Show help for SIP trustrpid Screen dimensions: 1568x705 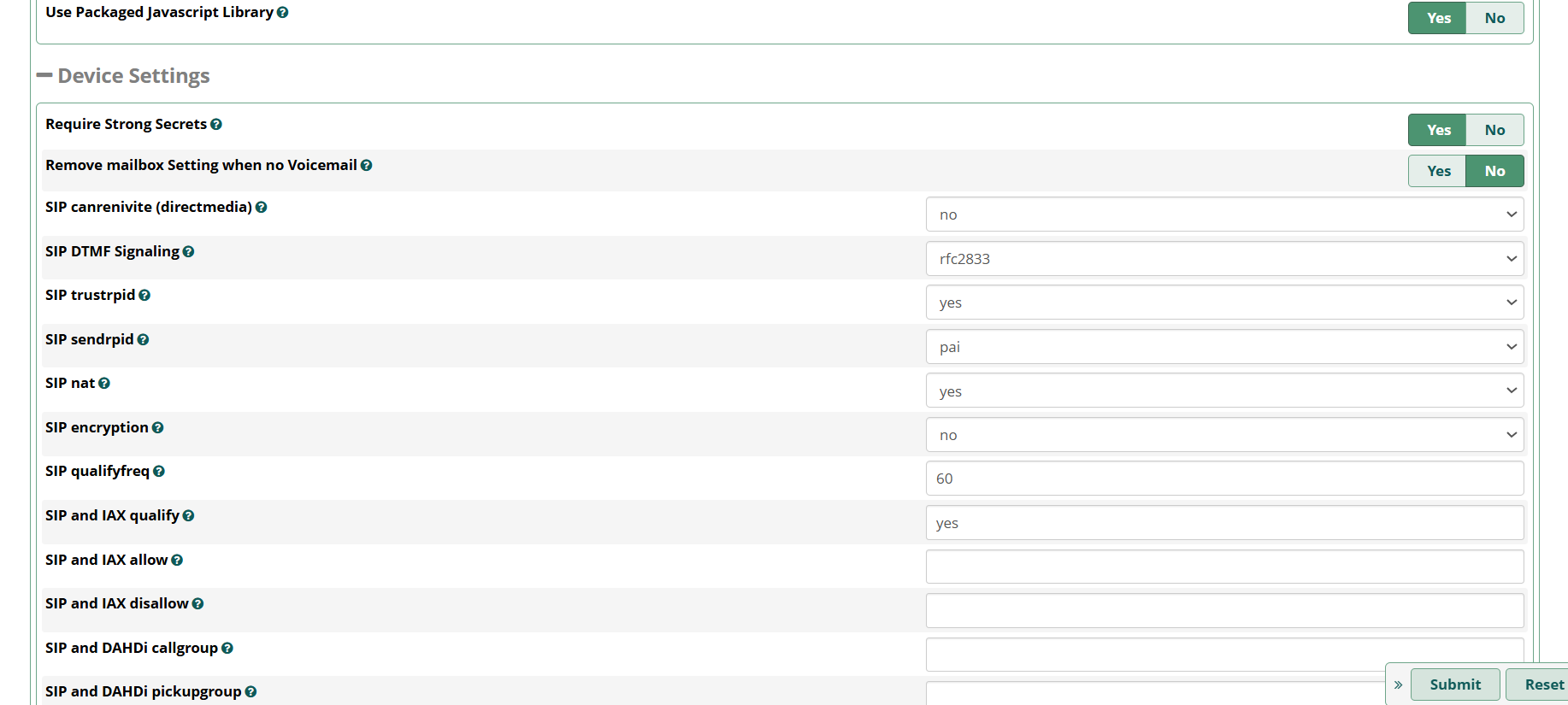click(x=144, y=296)
